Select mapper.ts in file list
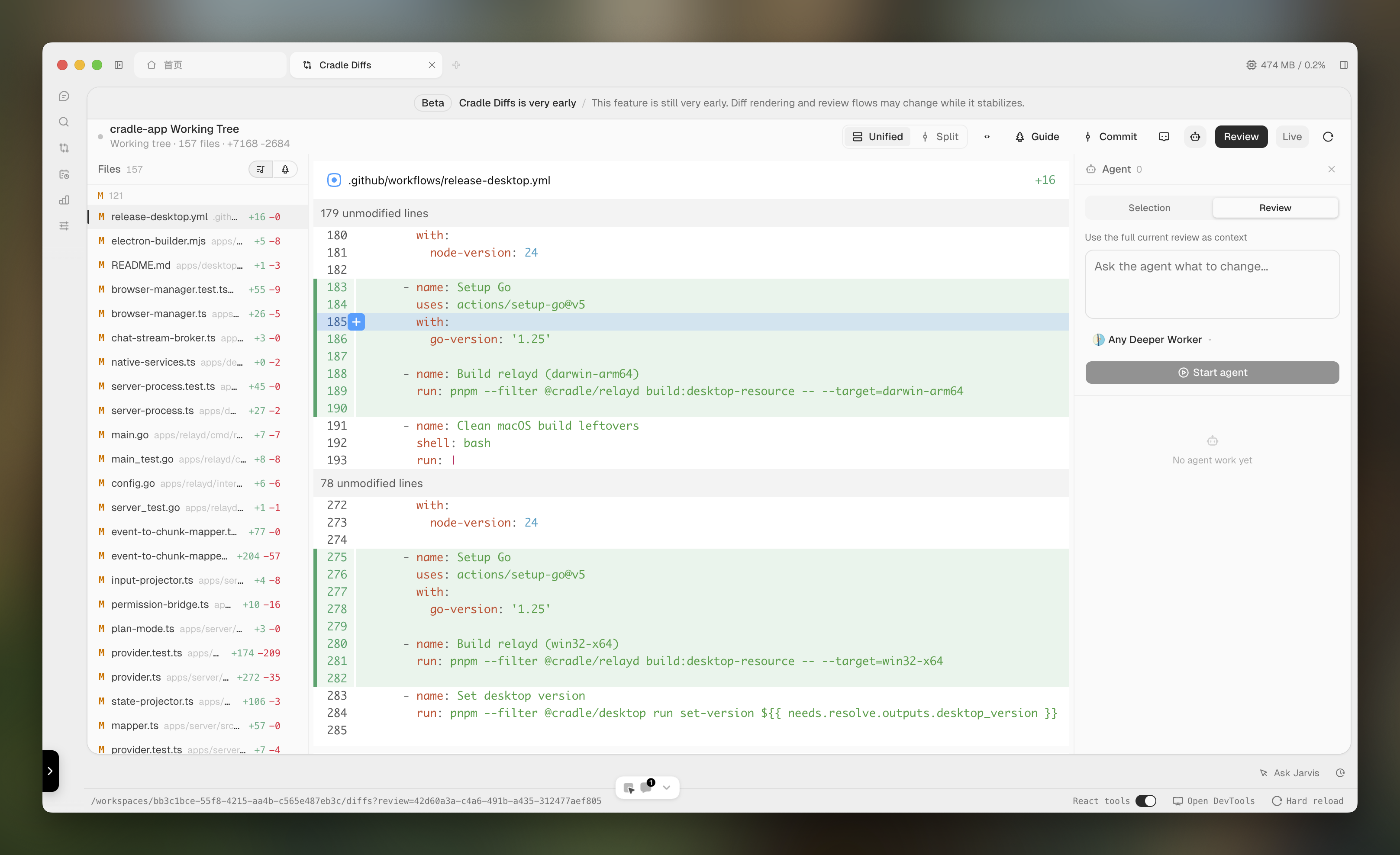This screenshot has width=1400, height=855. 198,726
